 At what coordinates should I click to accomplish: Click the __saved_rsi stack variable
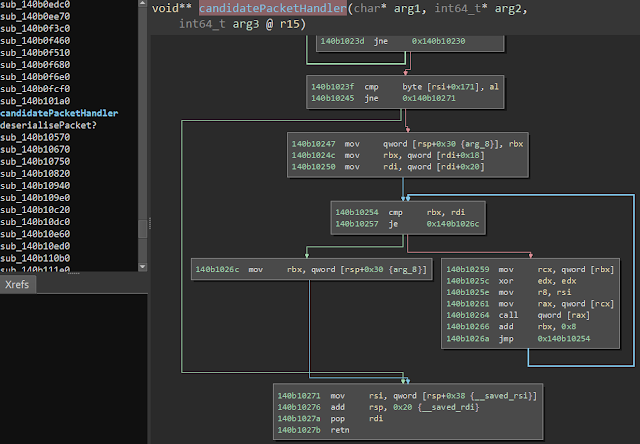click(503, 396)
